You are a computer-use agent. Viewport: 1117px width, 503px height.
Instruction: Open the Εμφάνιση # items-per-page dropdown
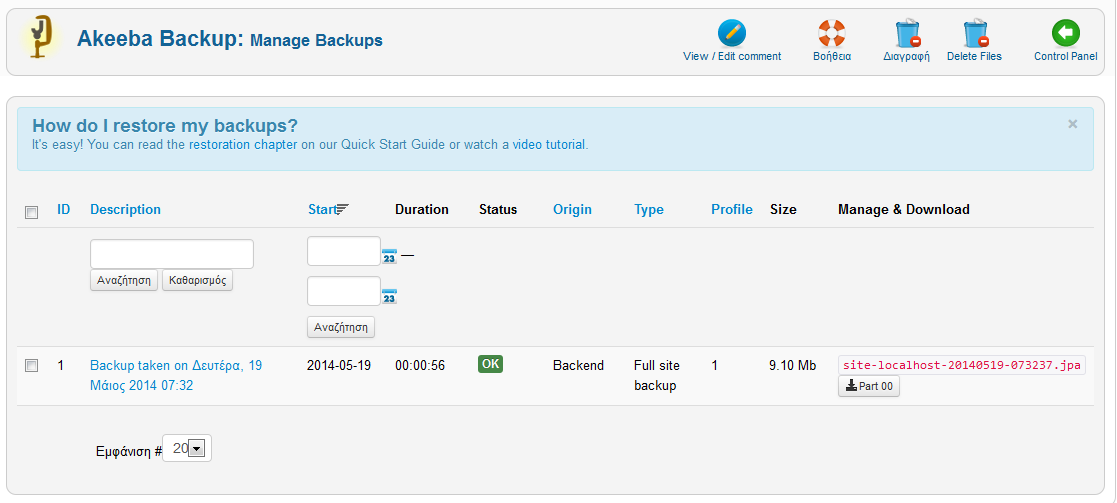(187, 448)
